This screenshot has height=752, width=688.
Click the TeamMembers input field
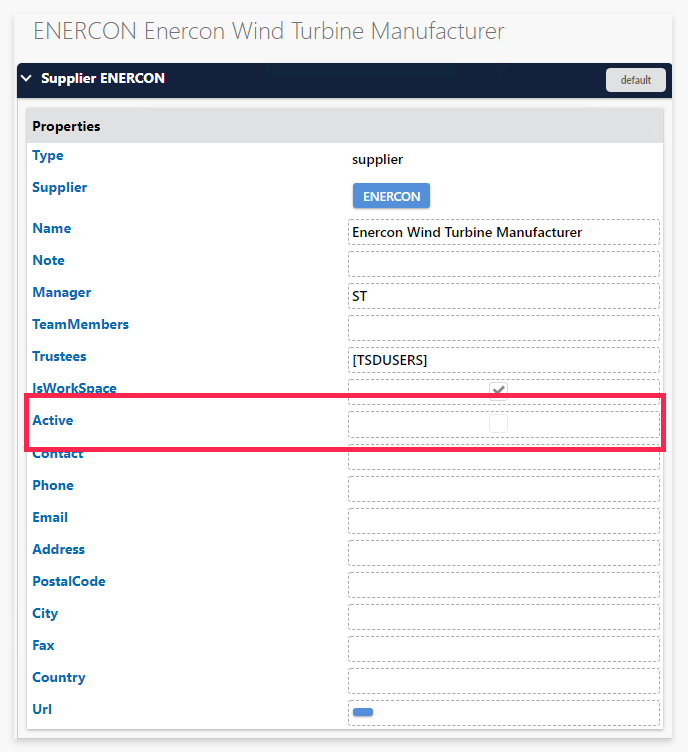click(504, 328)
